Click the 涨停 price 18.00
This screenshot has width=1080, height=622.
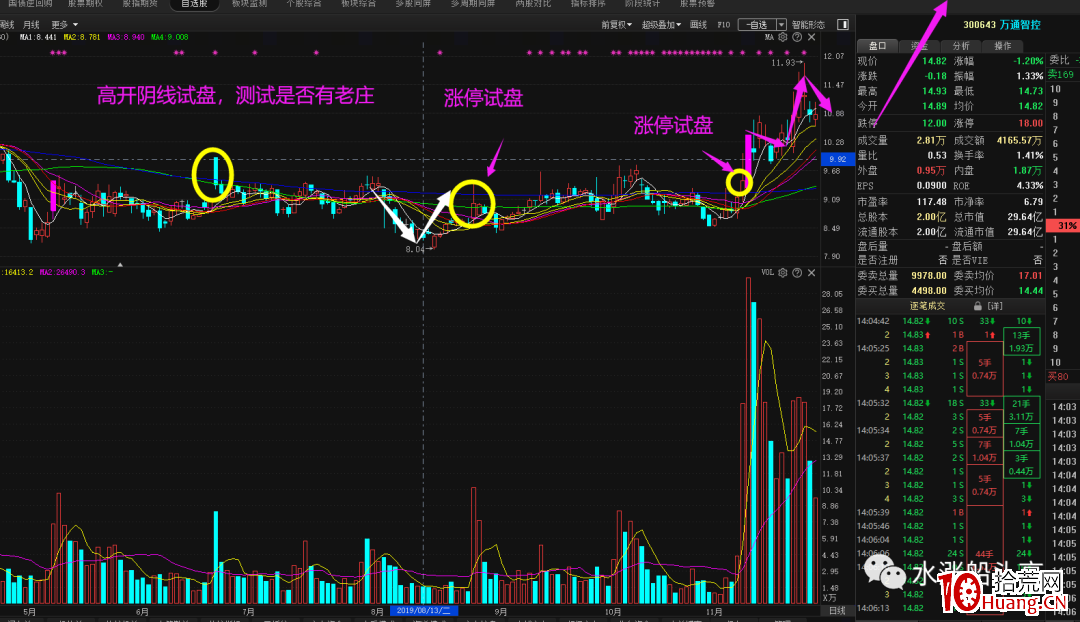click(1030, 123)
